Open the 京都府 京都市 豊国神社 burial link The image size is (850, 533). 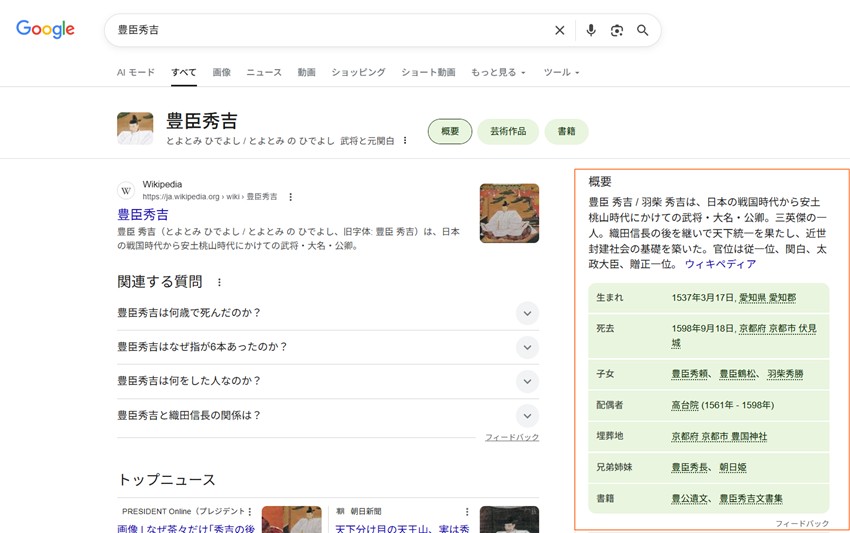(x=719, y=436)
